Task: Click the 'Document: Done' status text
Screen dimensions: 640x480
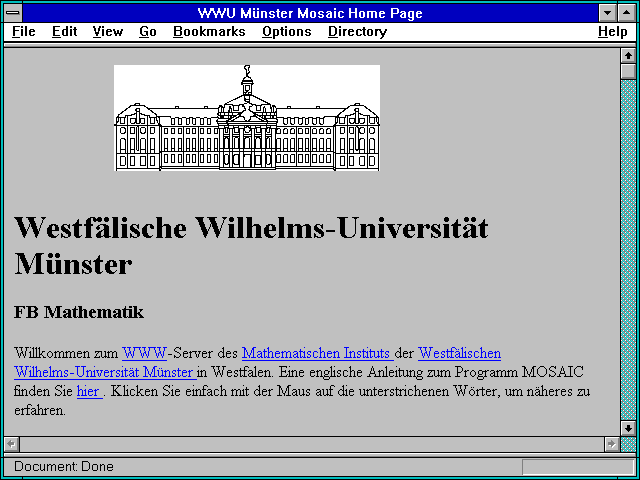Action: (x=64, y=466)
